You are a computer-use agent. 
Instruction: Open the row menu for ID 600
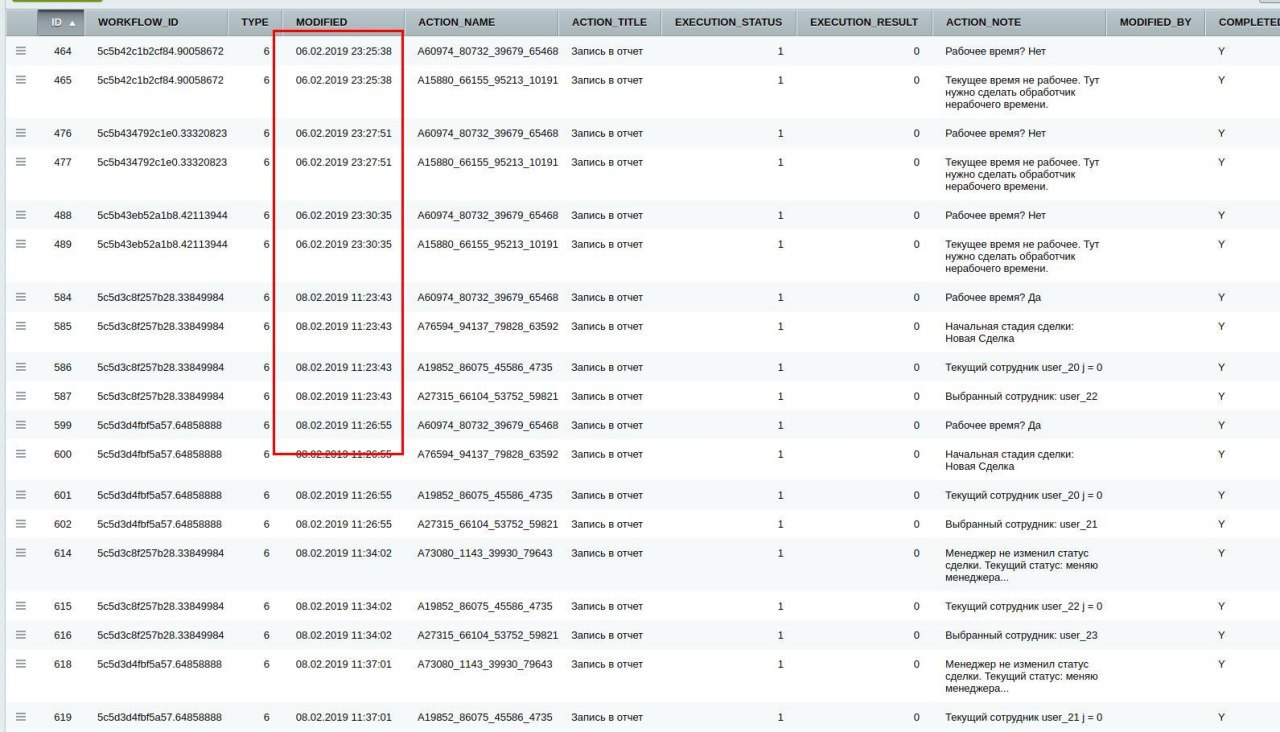(20, 453)
